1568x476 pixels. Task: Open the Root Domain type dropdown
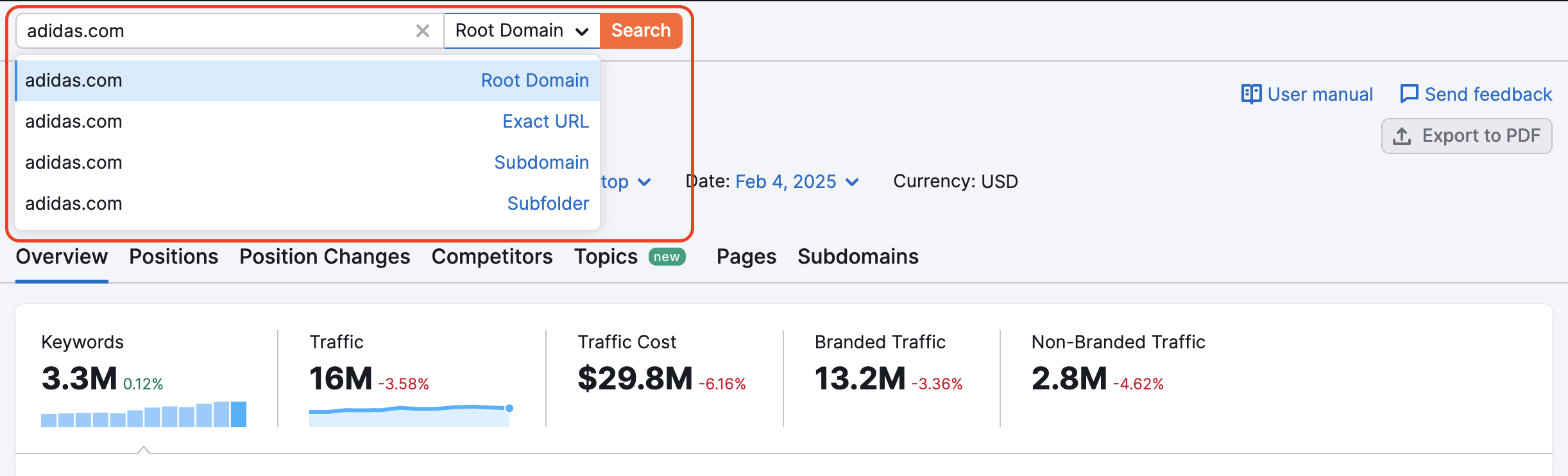pos(522,31)
